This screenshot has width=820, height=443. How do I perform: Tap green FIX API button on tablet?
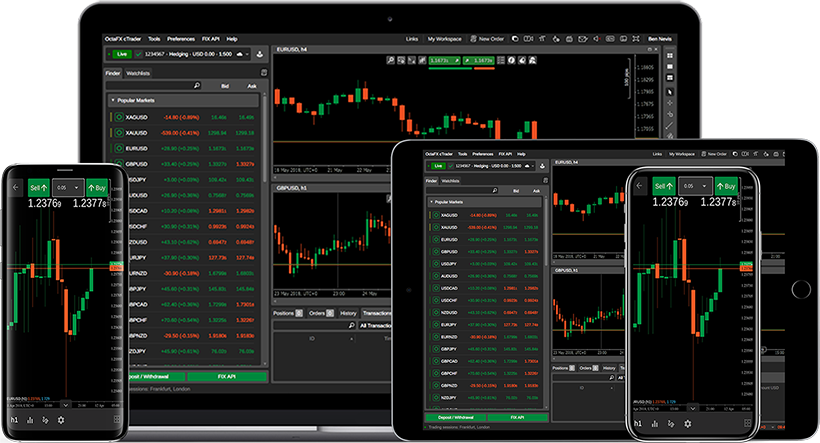pos(517,417)
